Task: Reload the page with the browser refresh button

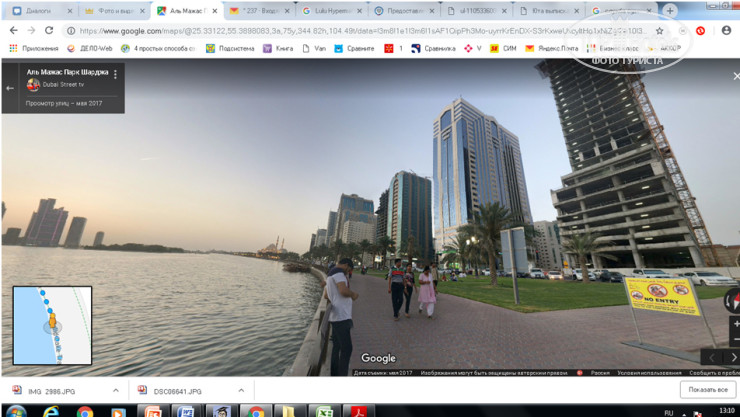Action: pos(49,31)
